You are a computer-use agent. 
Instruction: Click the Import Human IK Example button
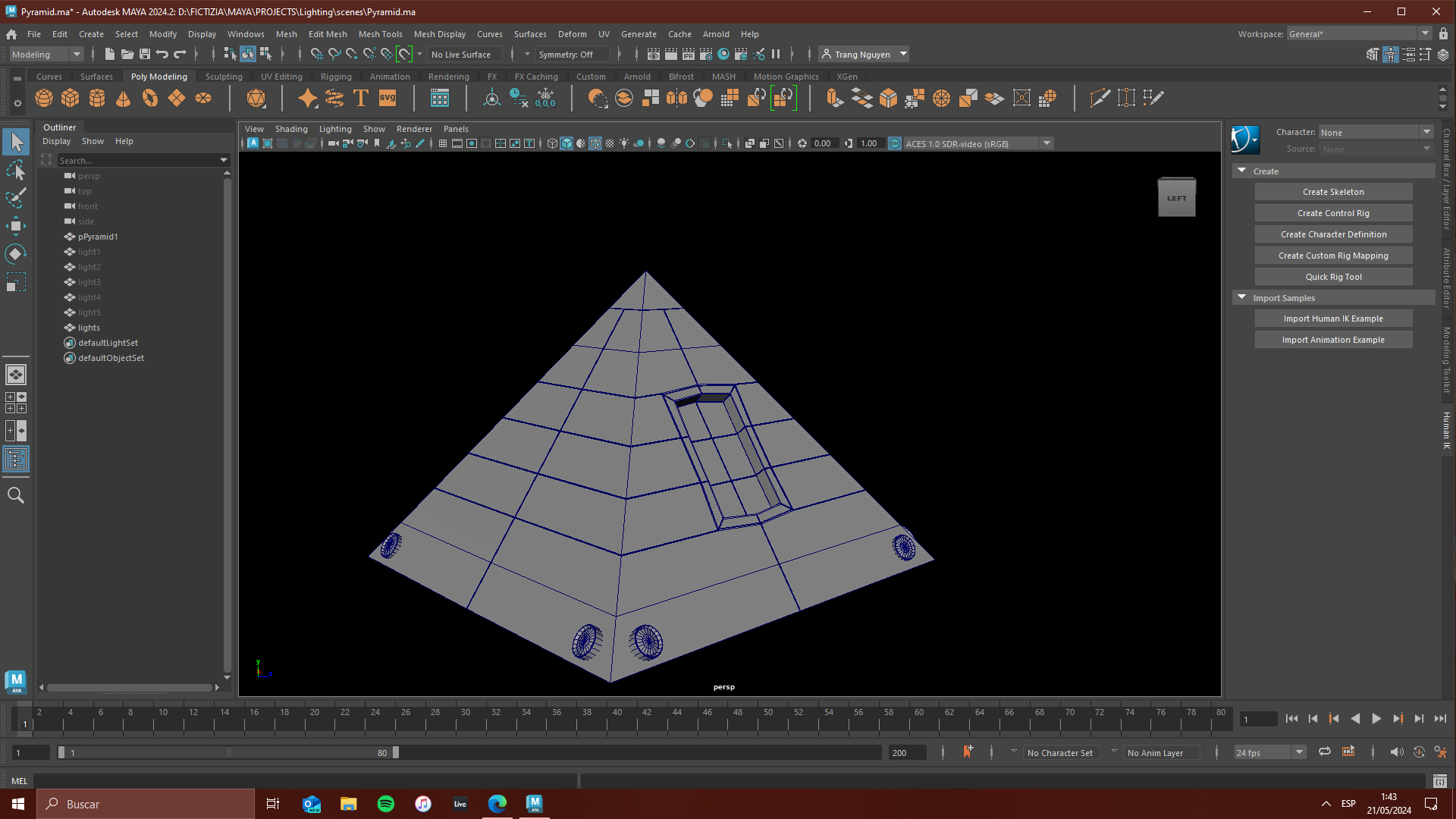(x=1333, y=318)
